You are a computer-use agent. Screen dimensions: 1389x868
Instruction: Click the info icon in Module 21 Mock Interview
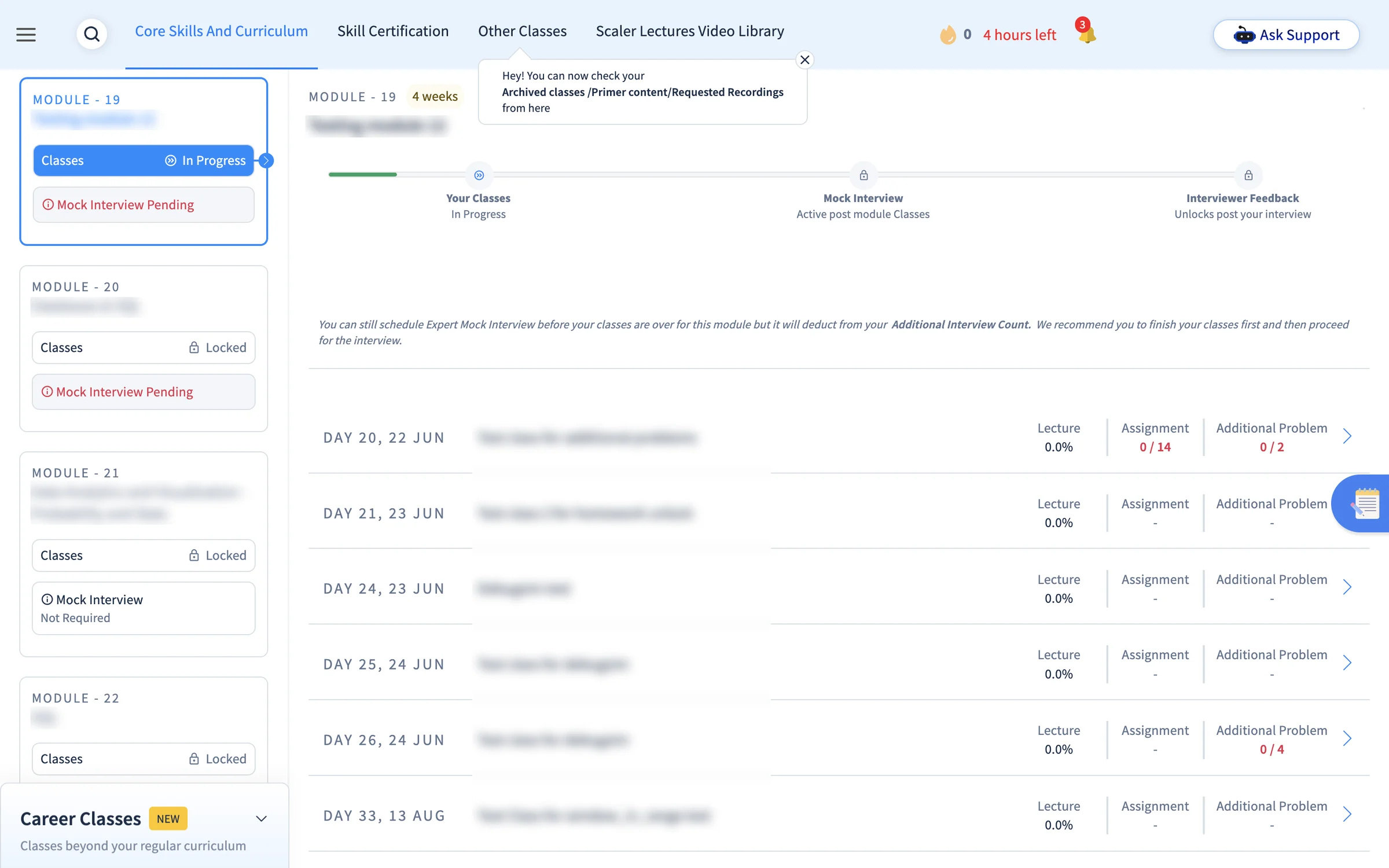click(47, 599)
